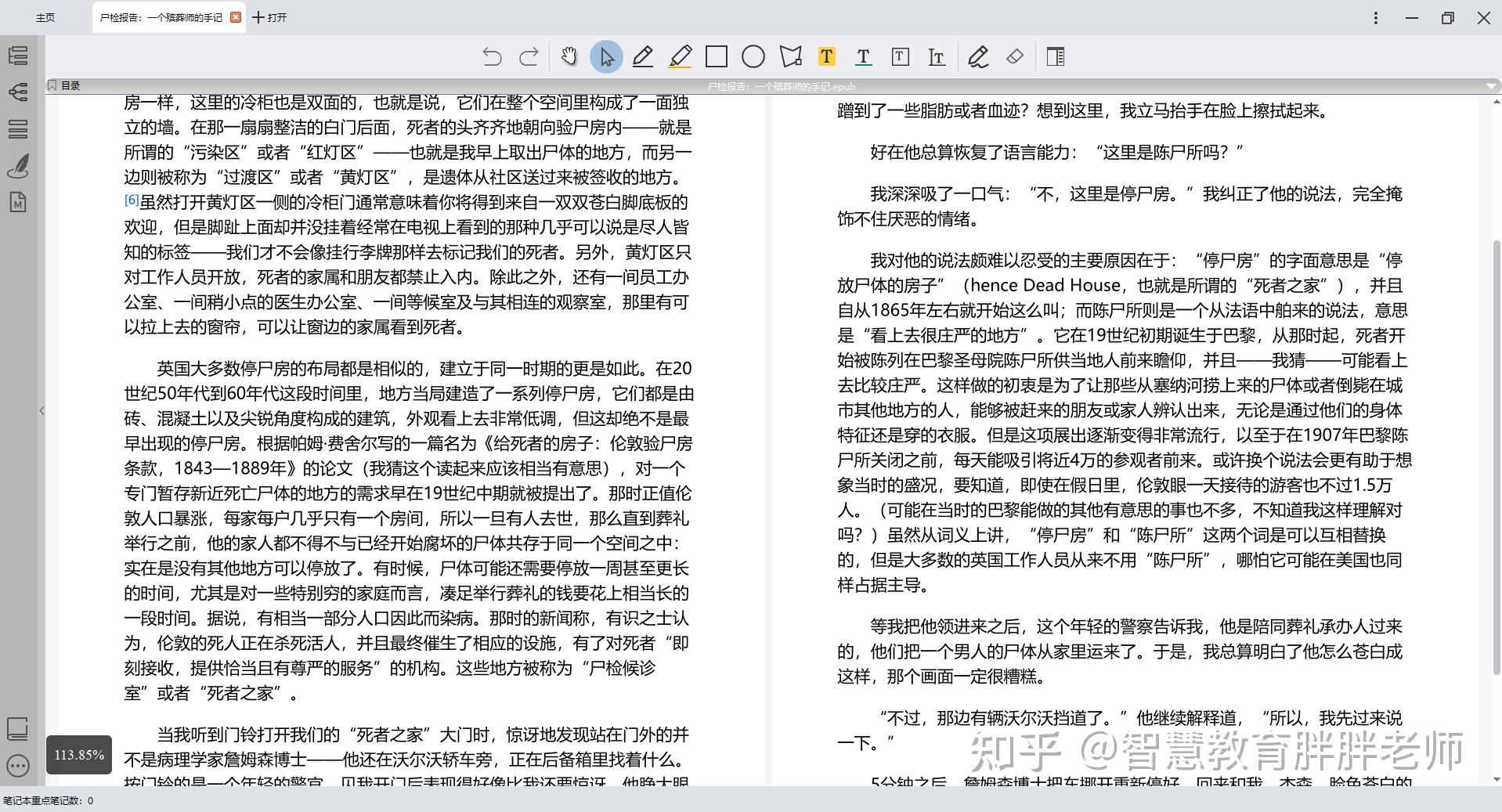Select the eraser tool
This screenshot has width=1502, height=812.
(1013, 56)
